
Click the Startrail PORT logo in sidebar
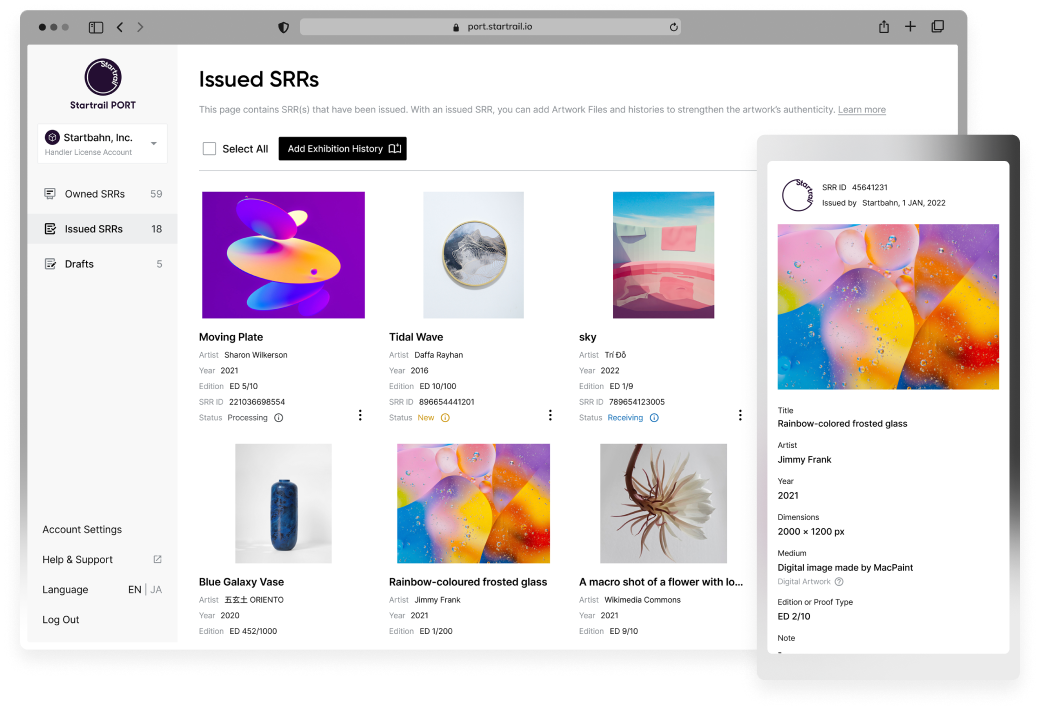(x=103, y=78)
